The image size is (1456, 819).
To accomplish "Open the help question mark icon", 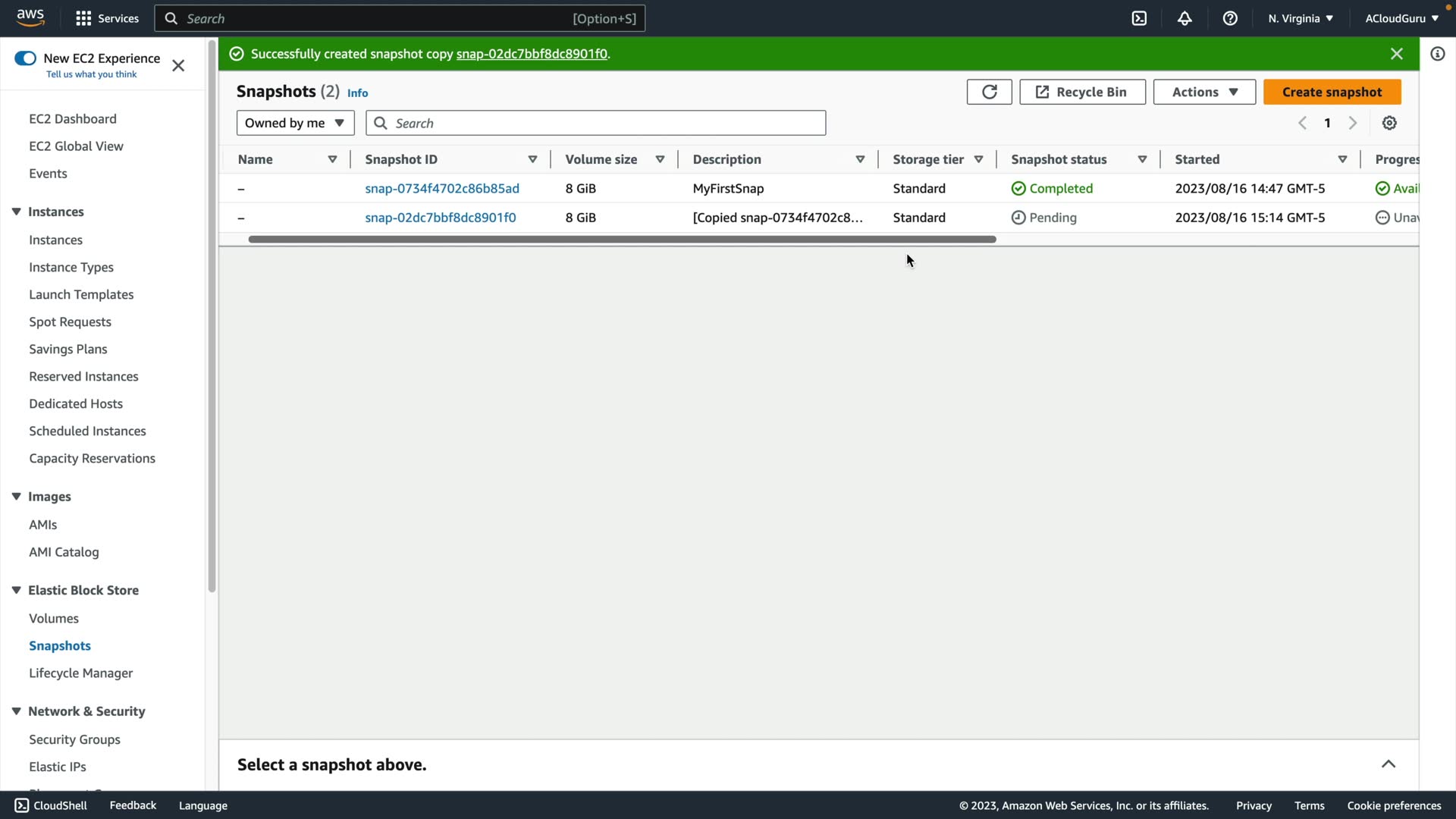I will pos(1230,18).
